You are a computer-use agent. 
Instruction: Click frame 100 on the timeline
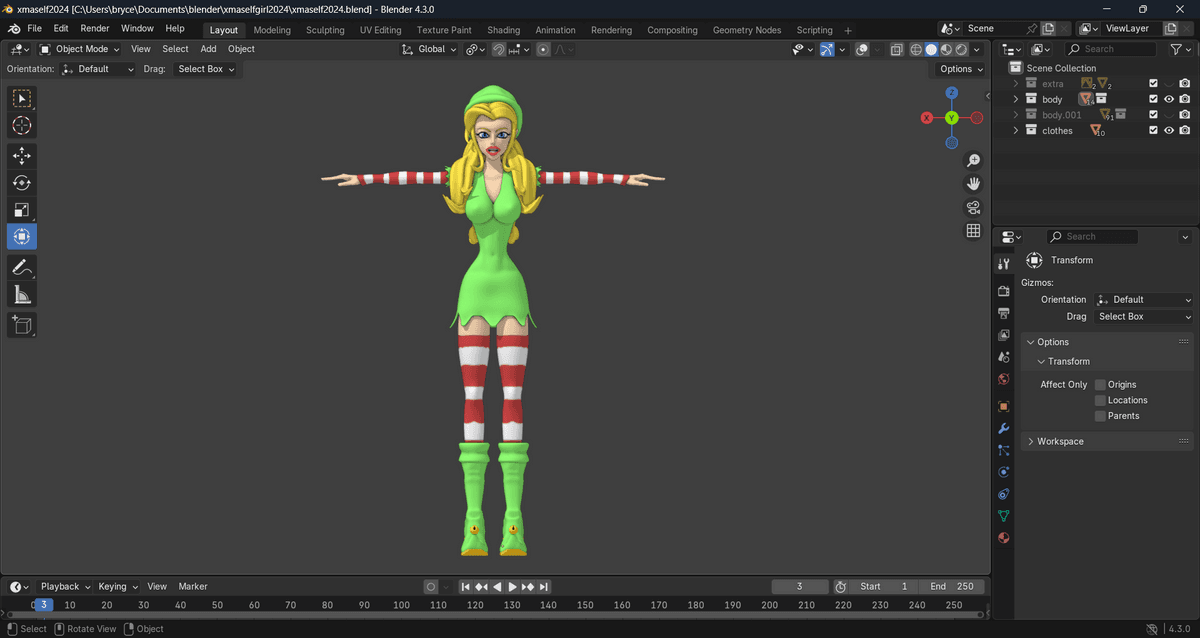(401, 605)
